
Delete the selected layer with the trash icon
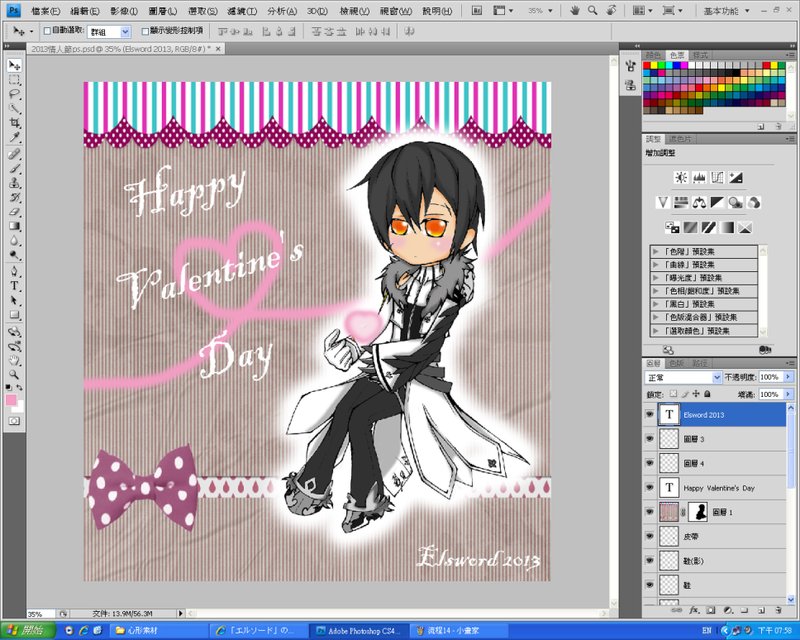[778, 610]
